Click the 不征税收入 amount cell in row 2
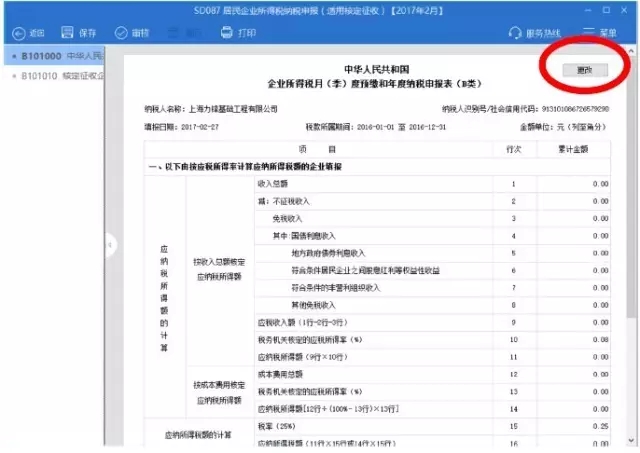The image size is (640, 453). [x=574, y=201]
